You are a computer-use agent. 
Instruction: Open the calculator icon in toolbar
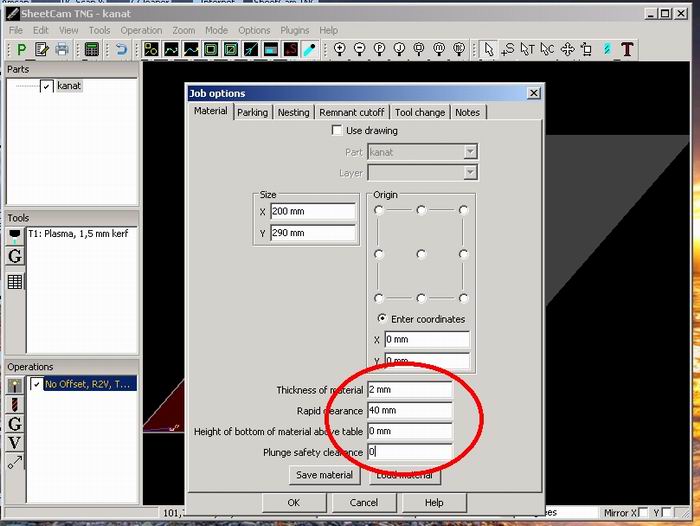92,49
